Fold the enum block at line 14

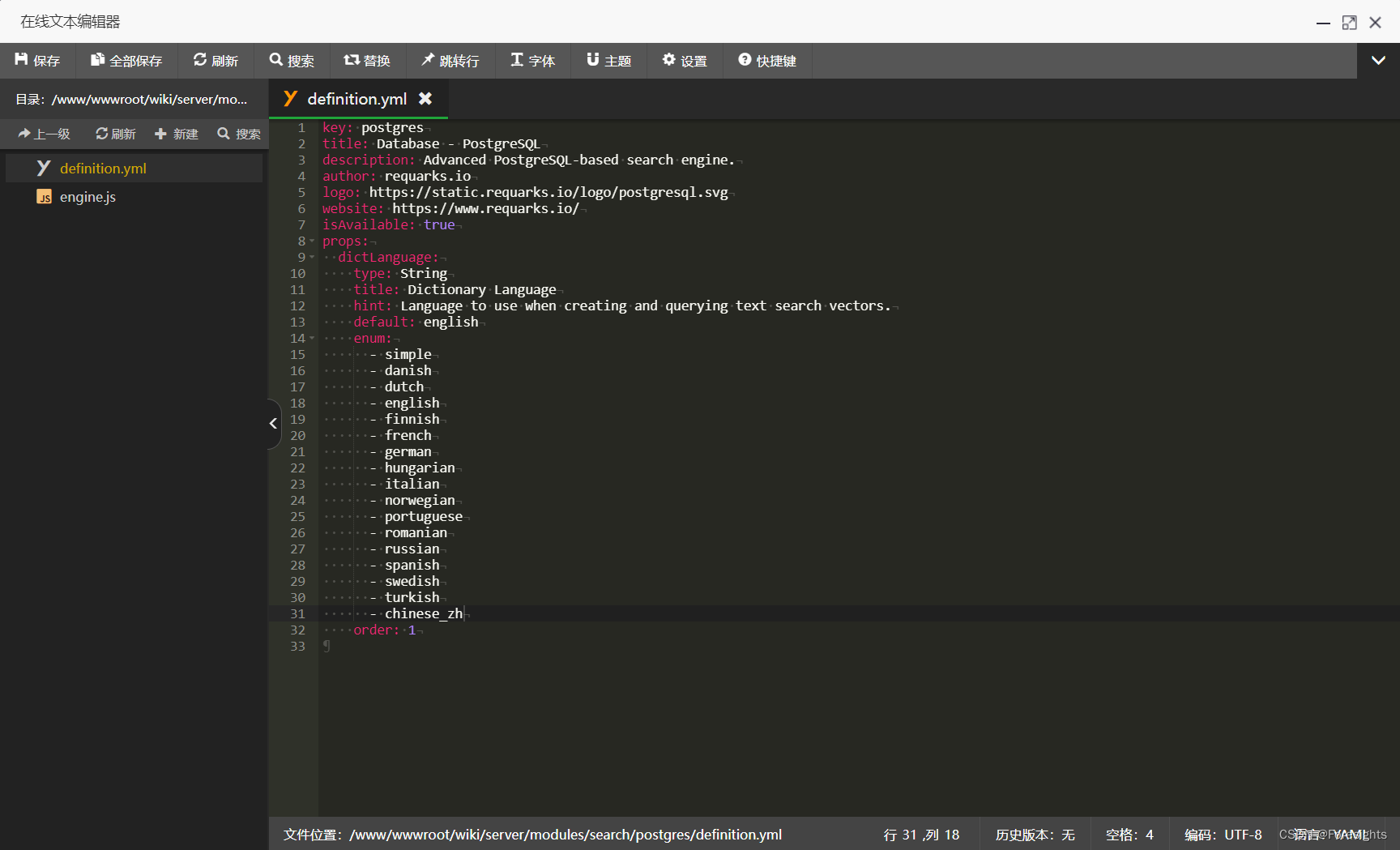click(x=312, y=338)
